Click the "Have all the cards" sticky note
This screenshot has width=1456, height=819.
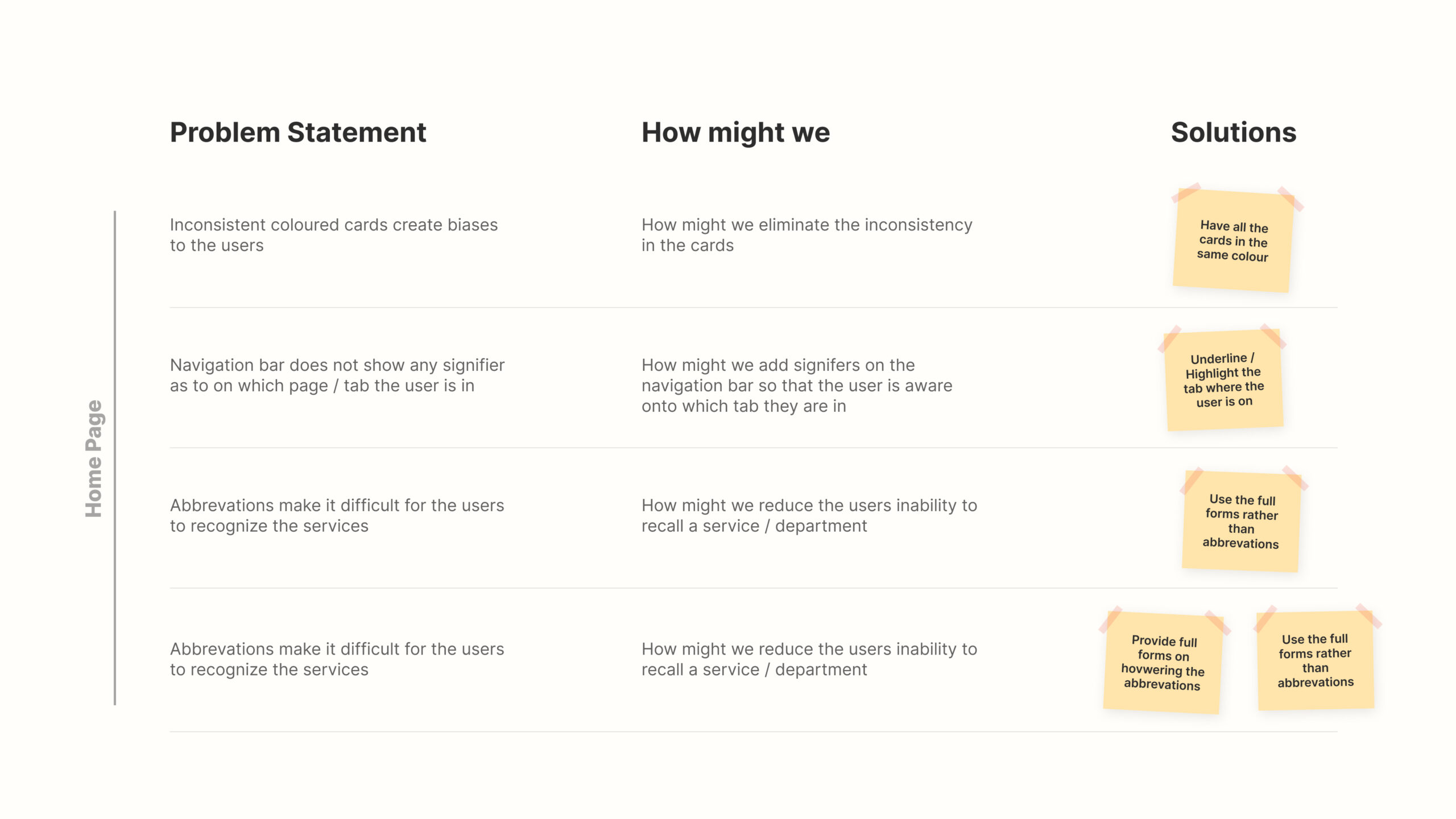point(1232,241)
